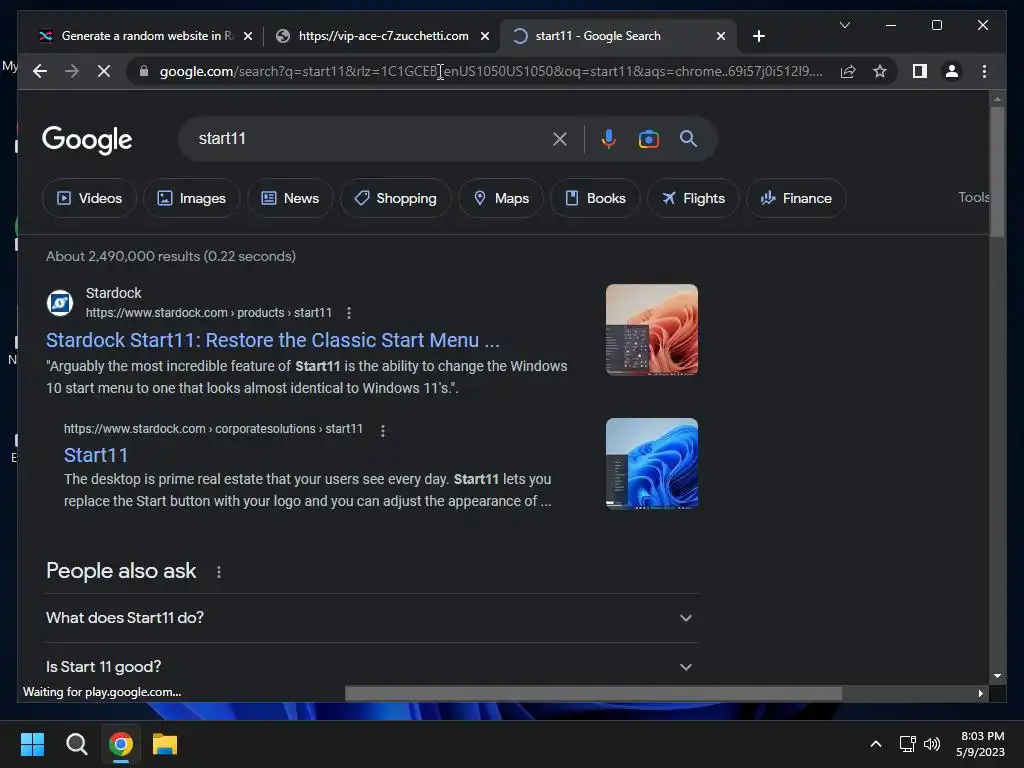Expand 'Is Start 11 good?' question
The image size is (1024, 768).
(371, 667)
